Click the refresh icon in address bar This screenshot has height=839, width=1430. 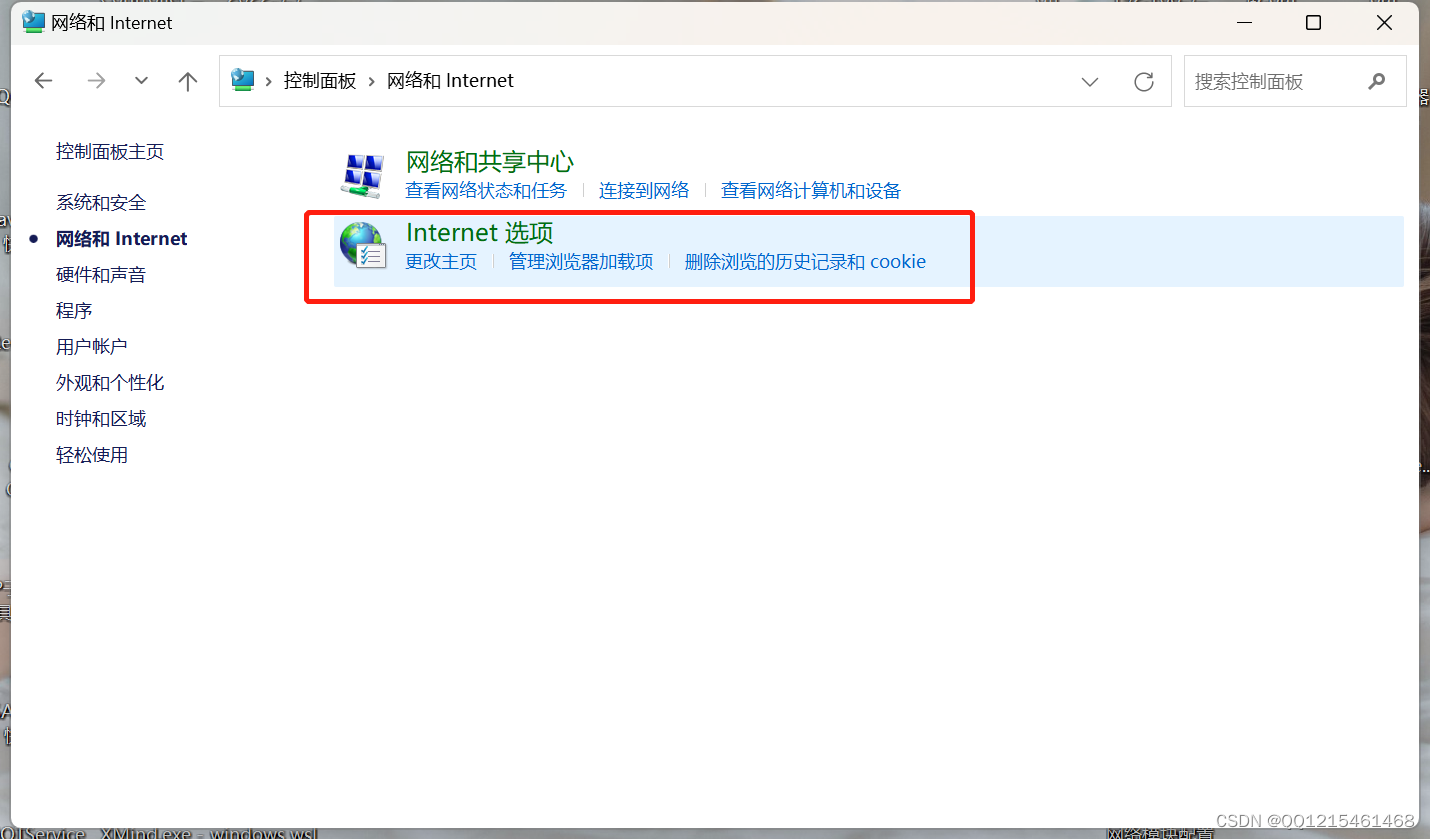tap(1143, 81)
